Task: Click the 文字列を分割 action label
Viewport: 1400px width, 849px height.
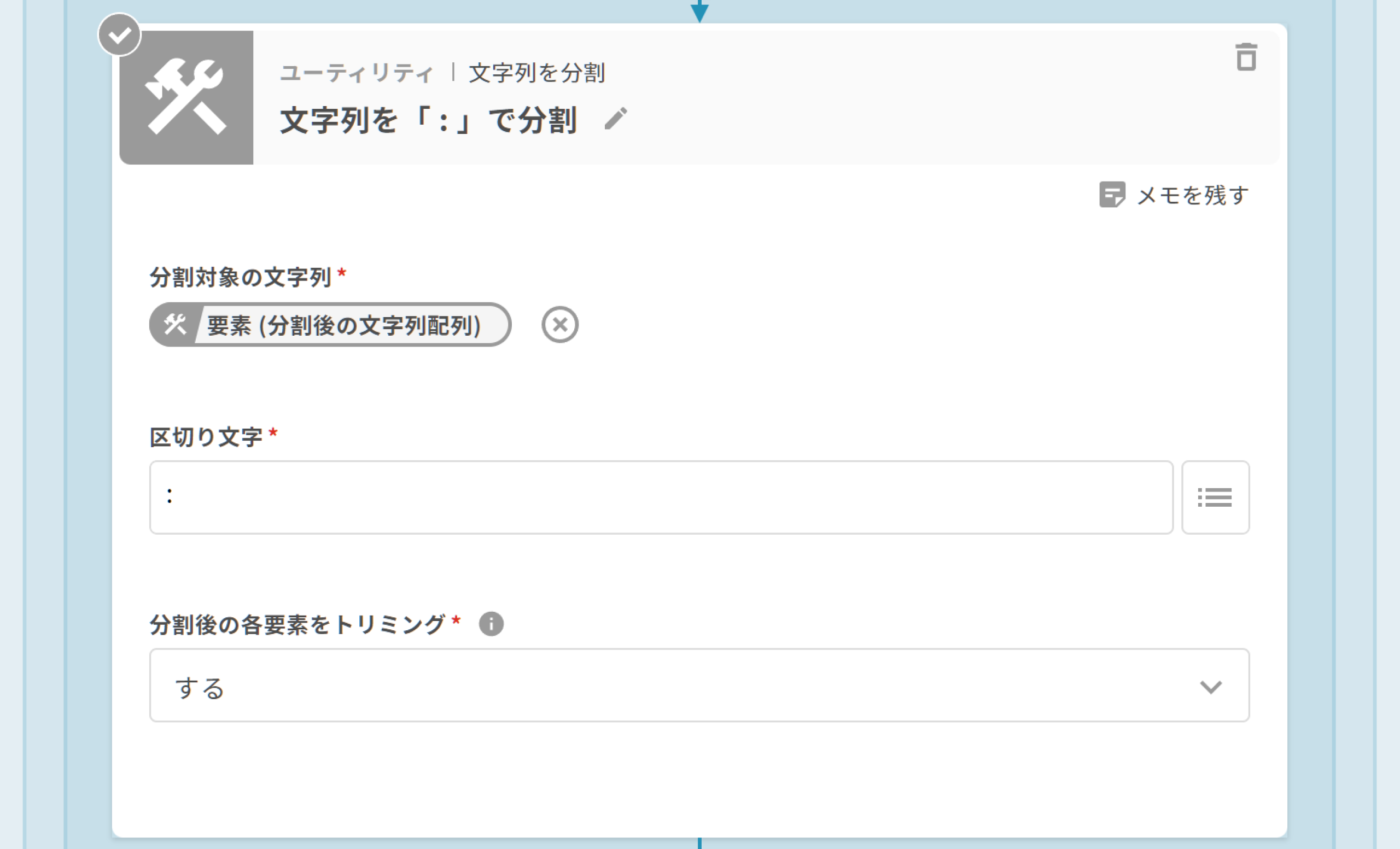Action: click(x=537, y=73)
